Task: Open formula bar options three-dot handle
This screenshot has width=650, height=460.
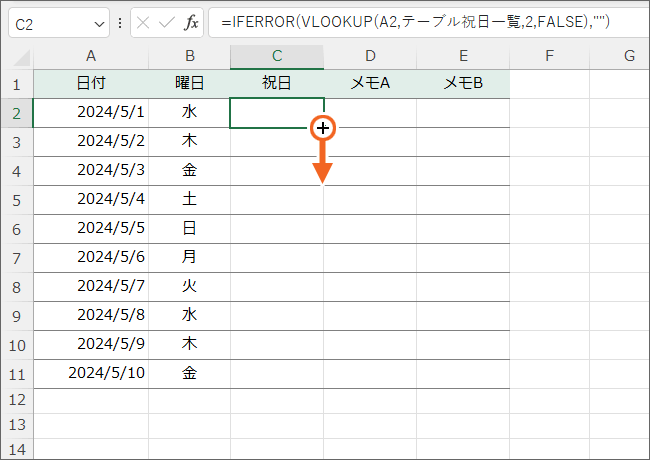Action: click(x=120, y=23)
